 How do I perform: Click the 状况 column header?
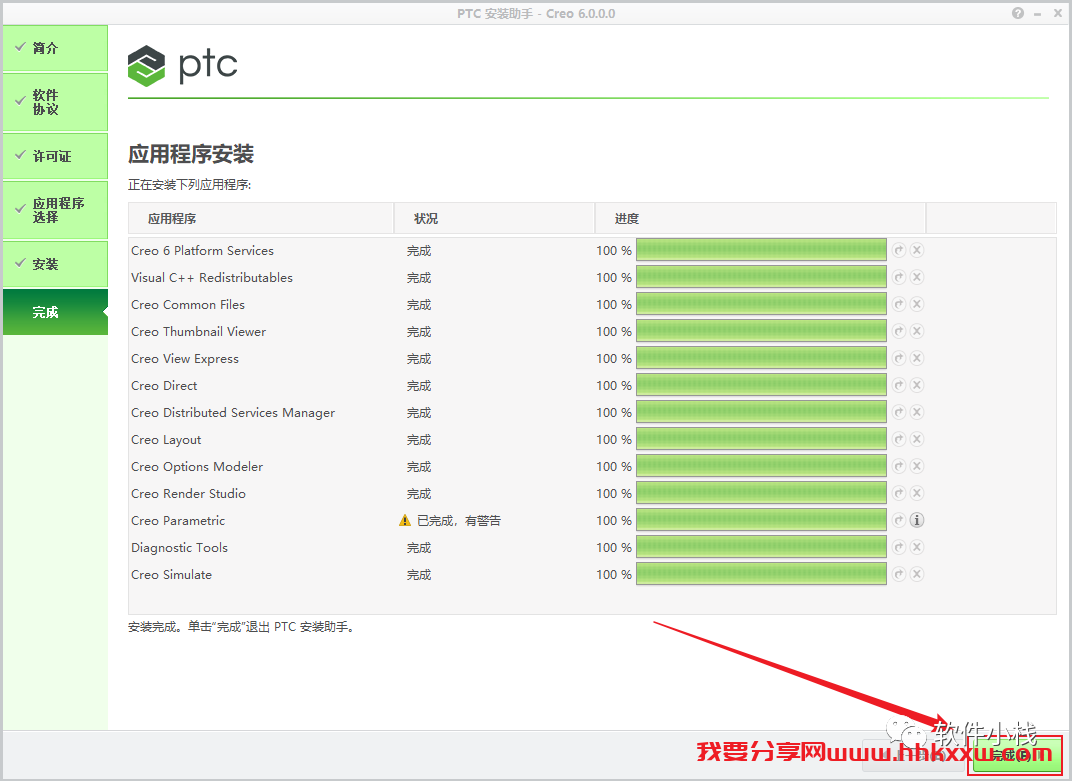click(x=494, y=218)
